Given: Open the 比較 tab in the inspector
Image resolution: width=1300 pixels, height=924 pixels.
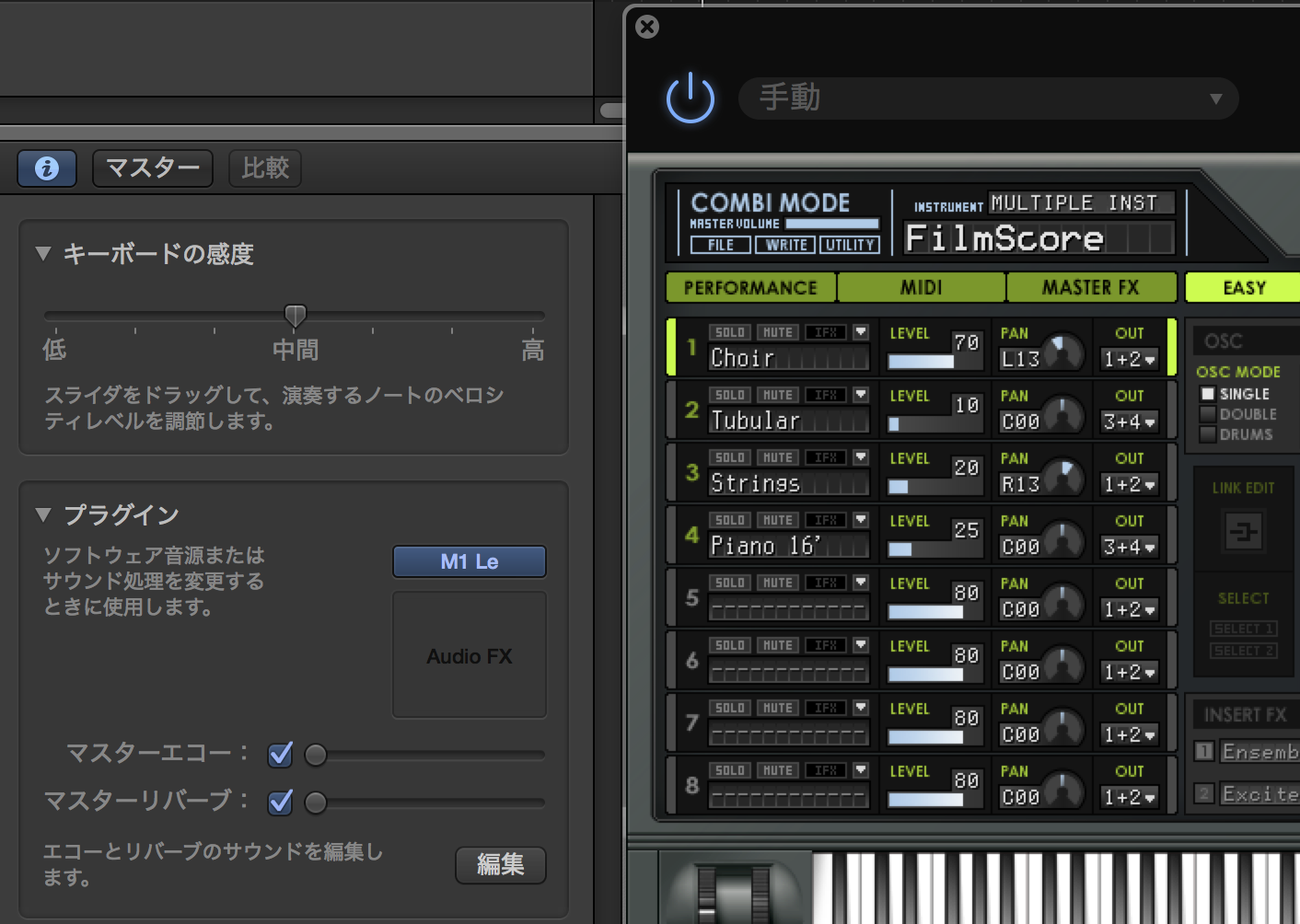Looking at the screenshot, I should (x=264, y=168).
